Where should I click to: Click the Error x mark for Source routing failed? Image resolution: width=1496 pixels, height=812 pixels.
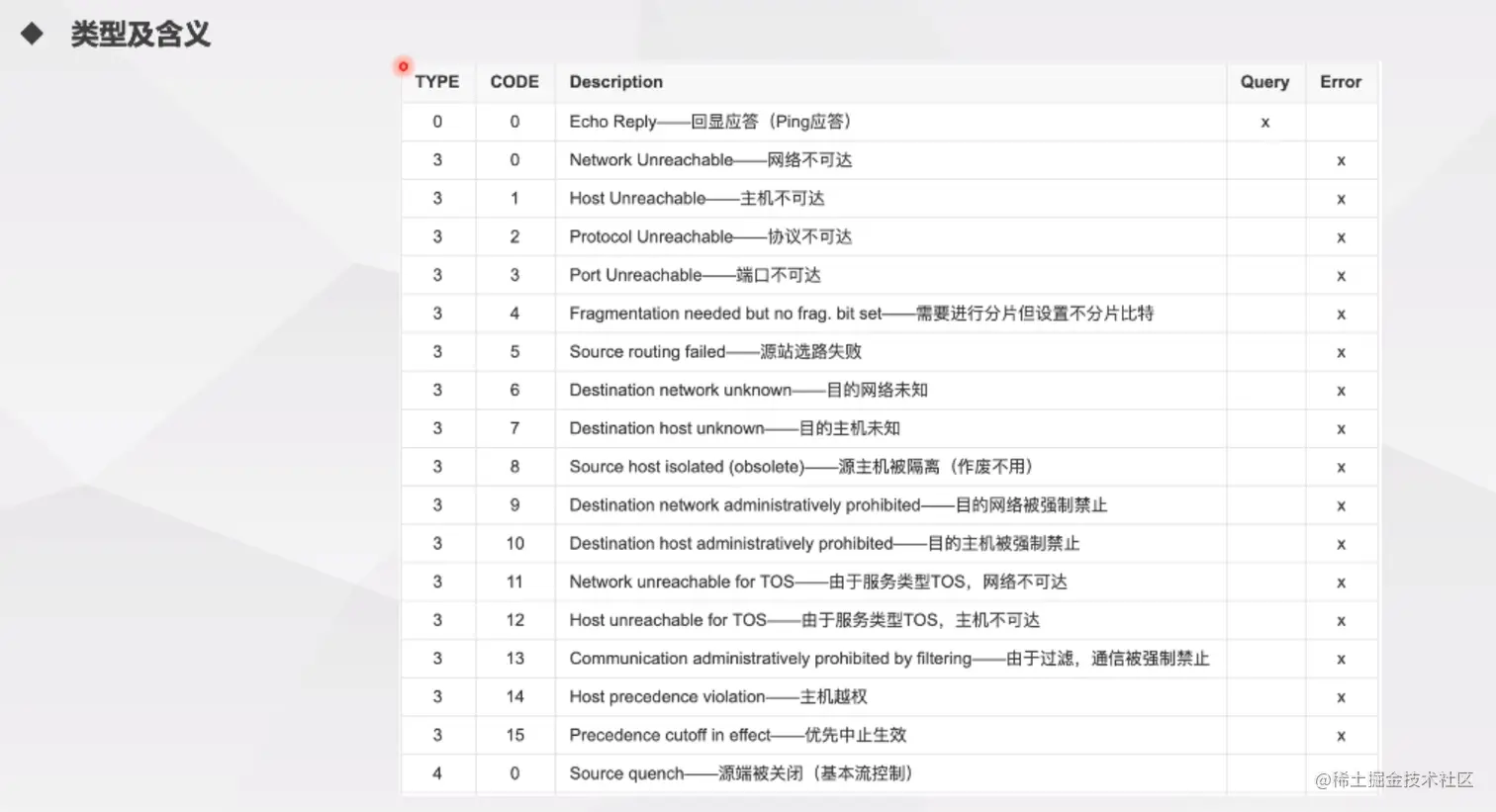(x=1341, y=353)
